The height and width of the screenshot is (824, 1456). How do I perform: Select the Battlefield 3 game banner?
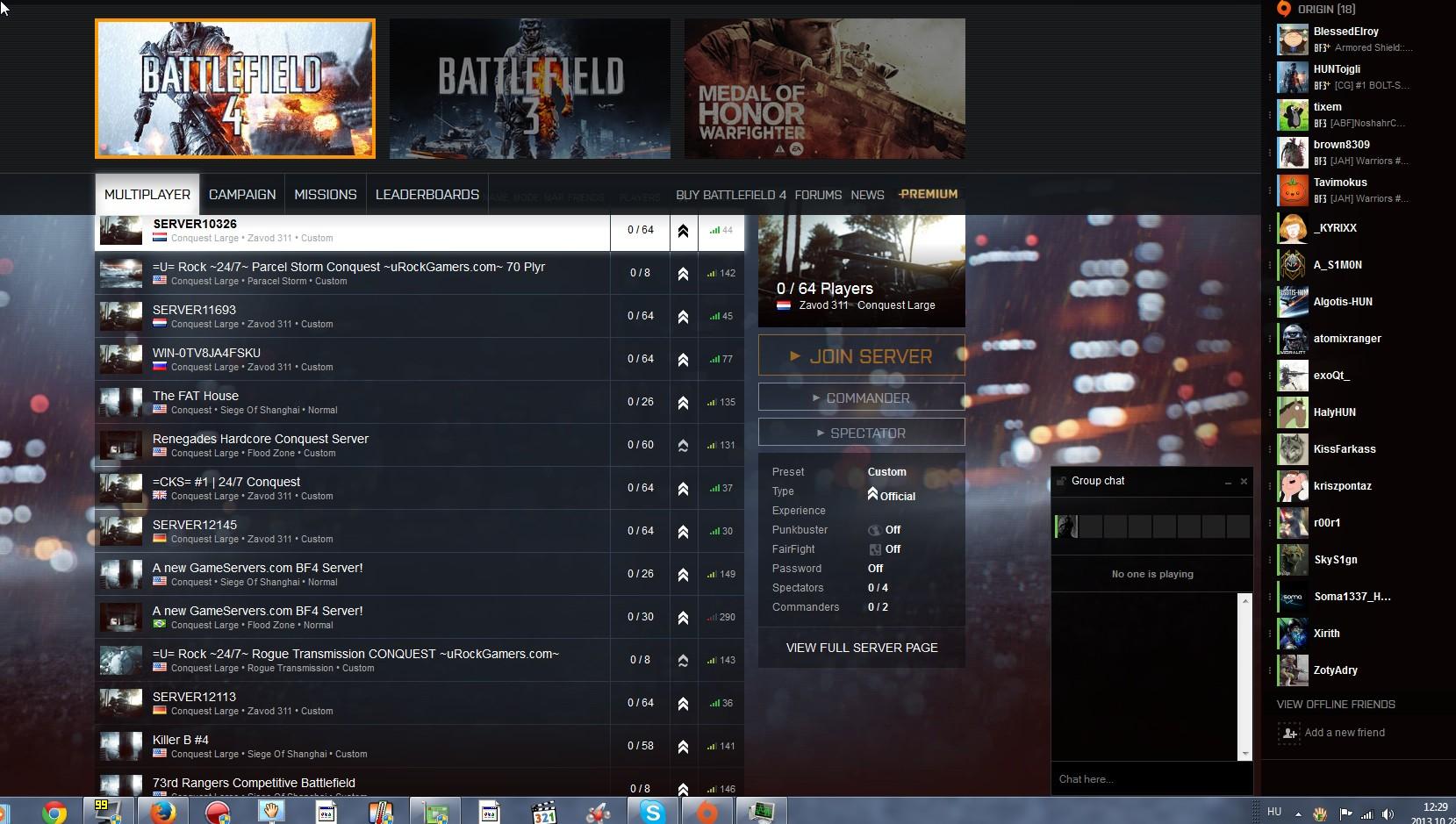coord(530,89)
